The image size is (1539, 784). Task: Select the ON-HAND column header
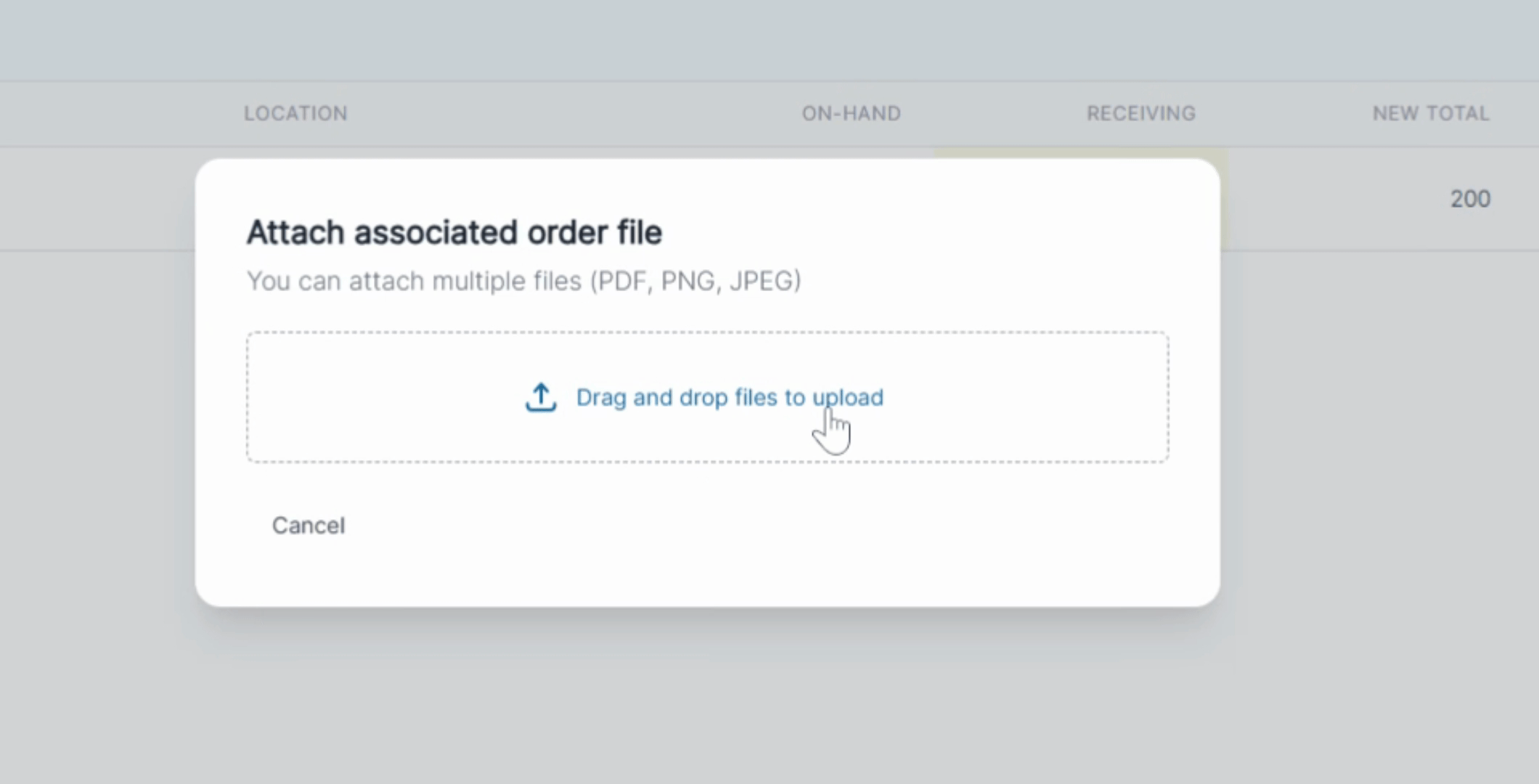click(852, 113)
